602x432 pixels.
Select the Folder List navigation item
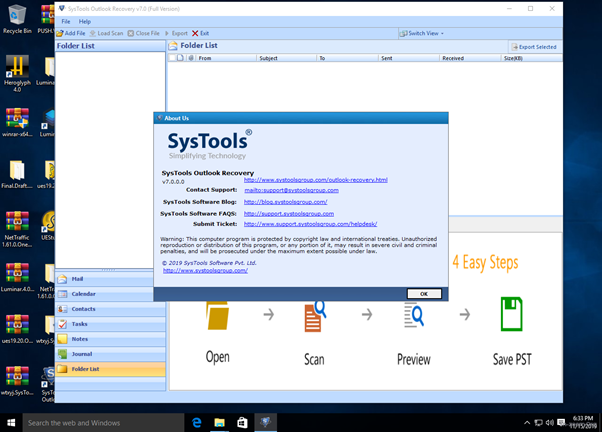click(x=110, y=369)
